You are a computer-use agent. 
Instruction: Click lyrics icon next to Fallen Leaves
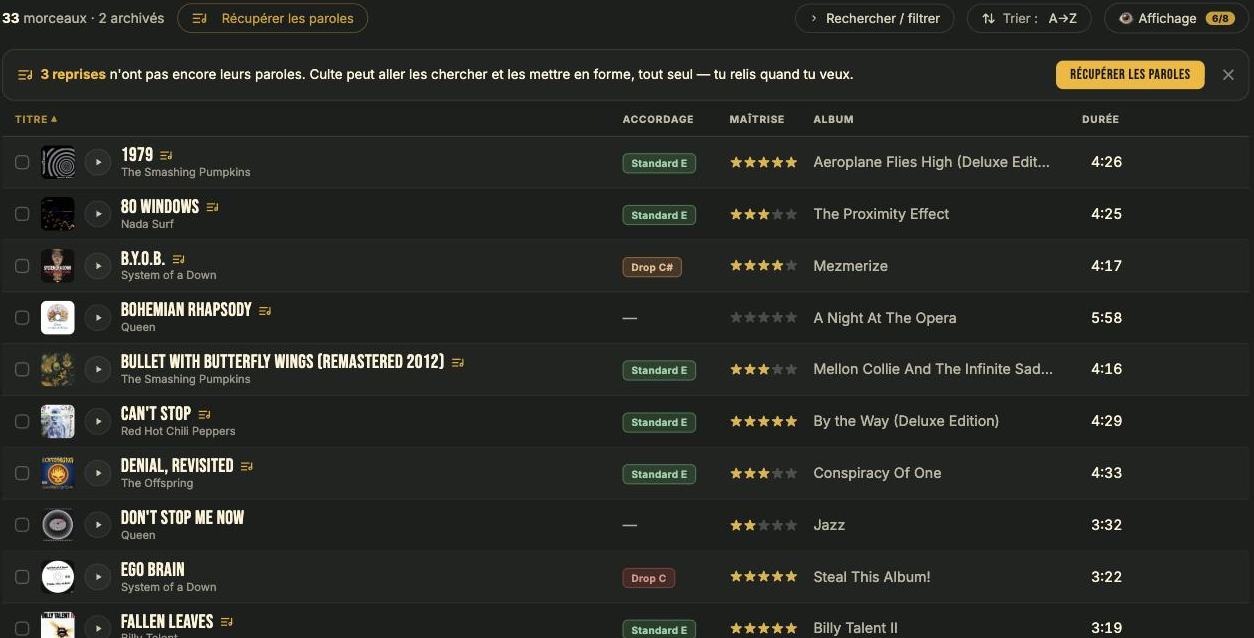pyautogui.click(x=227, y=622)
